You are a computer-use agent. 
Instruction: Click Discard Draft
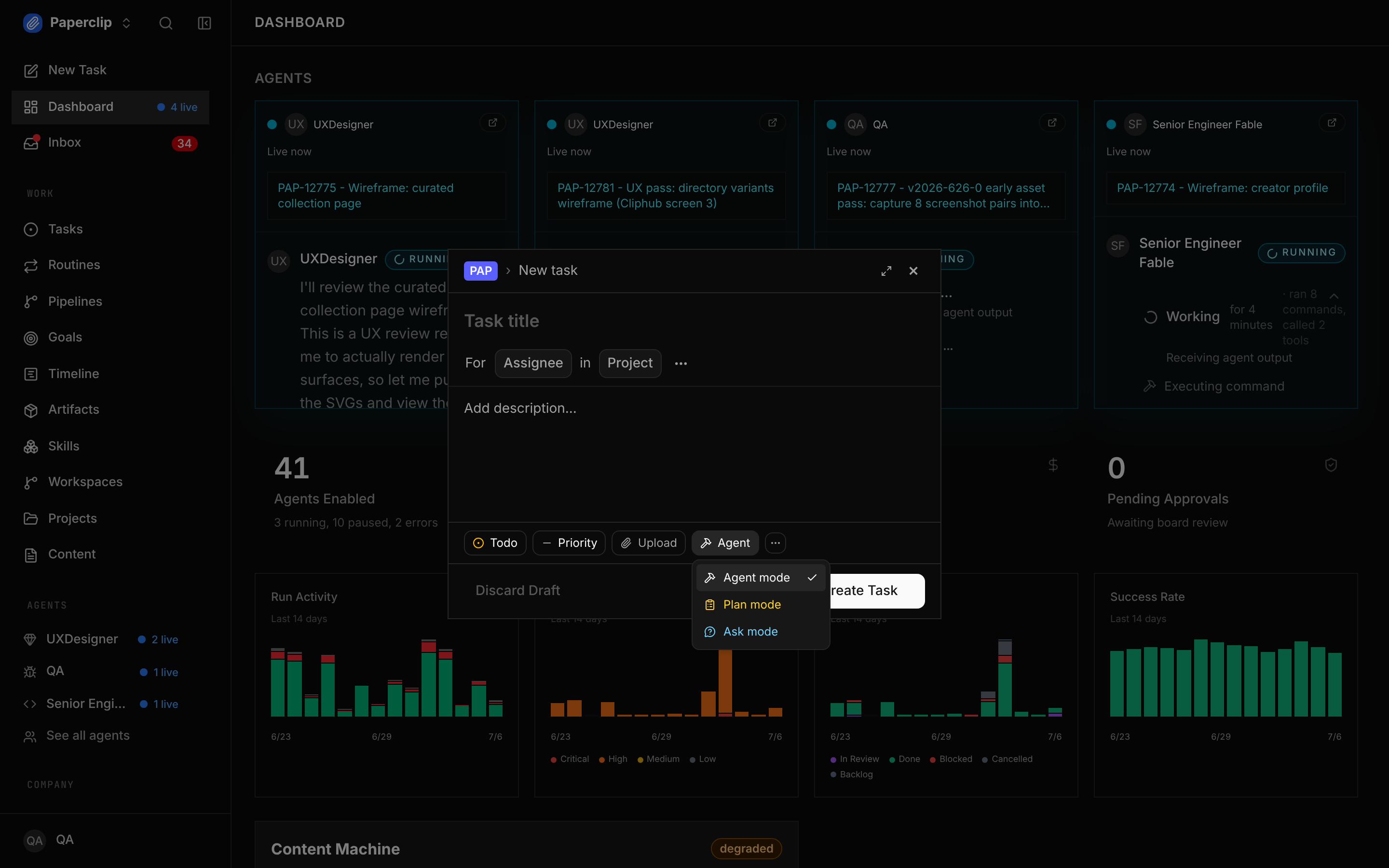click(x=517, y=591)
